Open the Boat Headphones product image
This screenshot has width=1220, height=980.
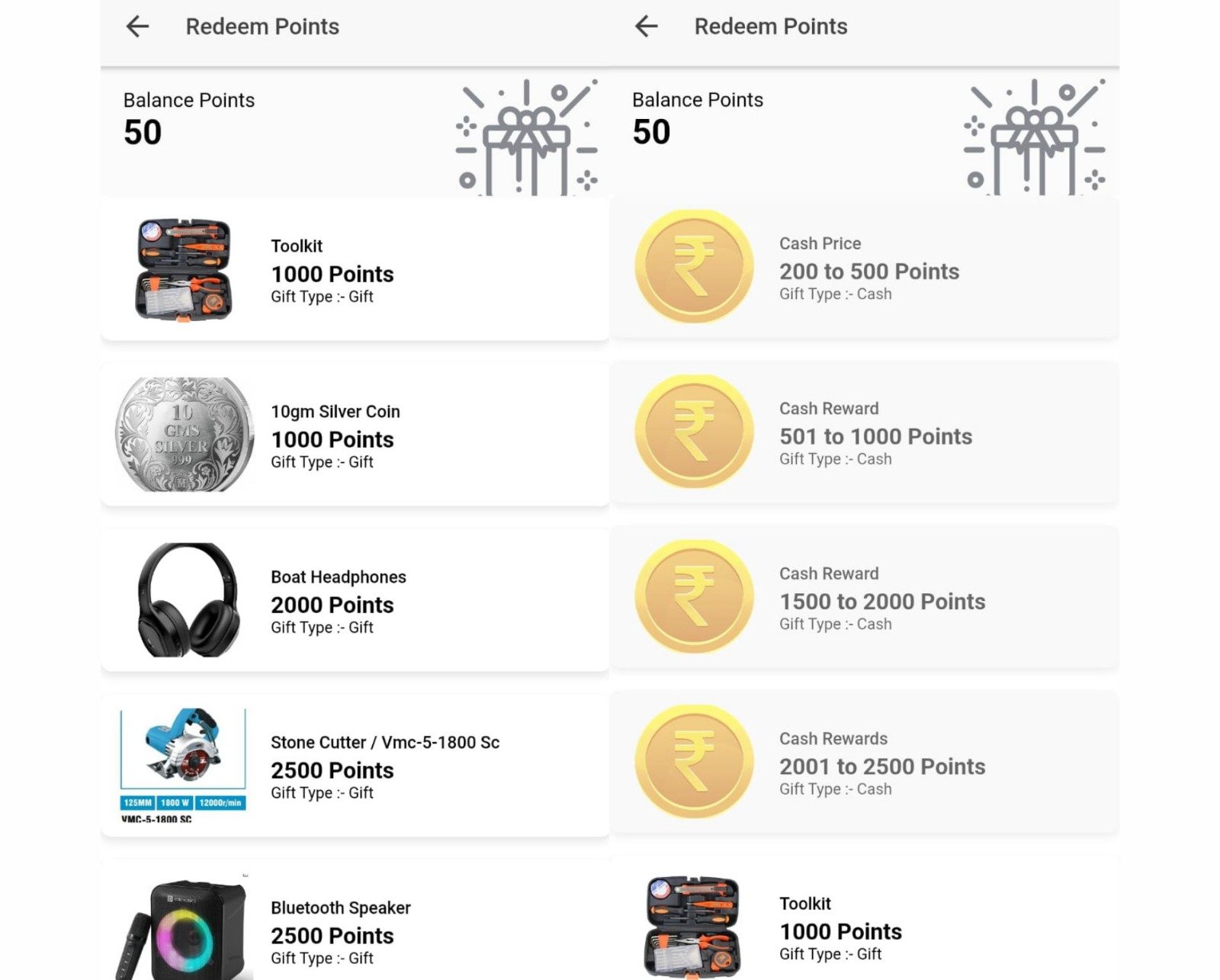click(x=188, y=599)
